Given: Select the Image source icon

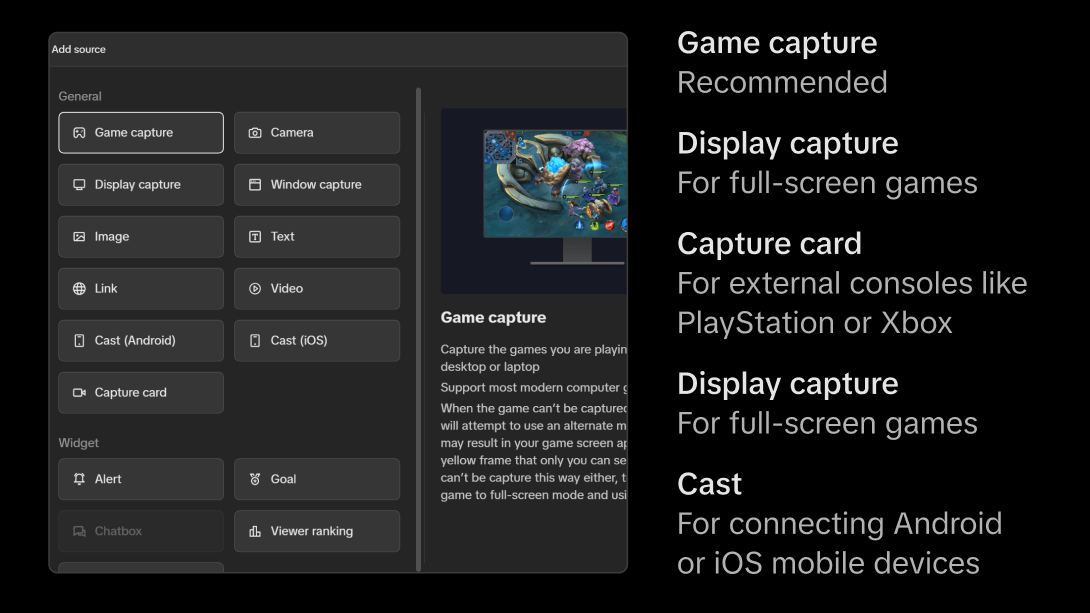Looking at the screenshot, I should point(79,237).
